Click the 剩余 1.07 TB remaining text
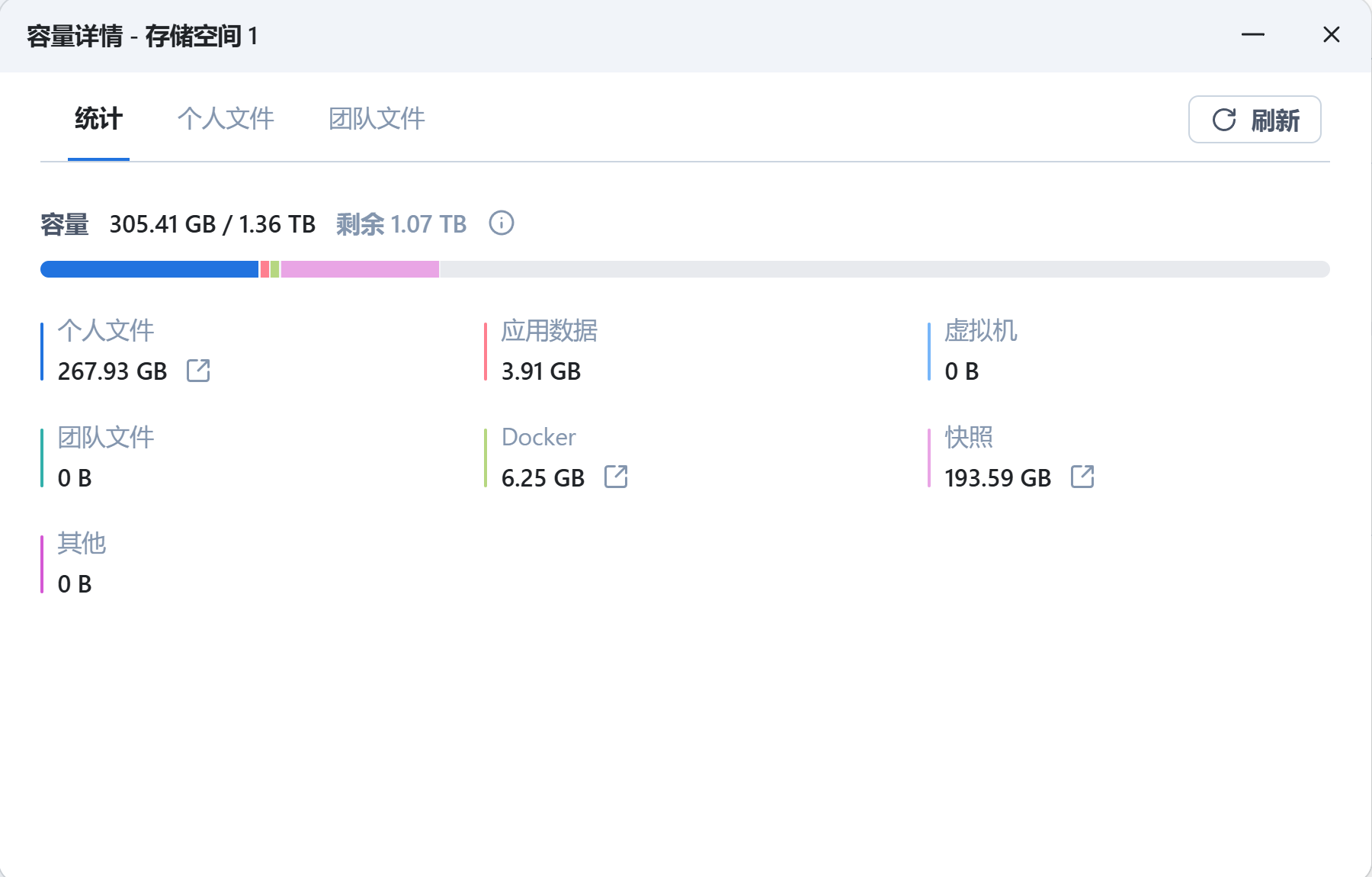The height and width of the screenshot is (877, 1372). click(x=402, y=224)
